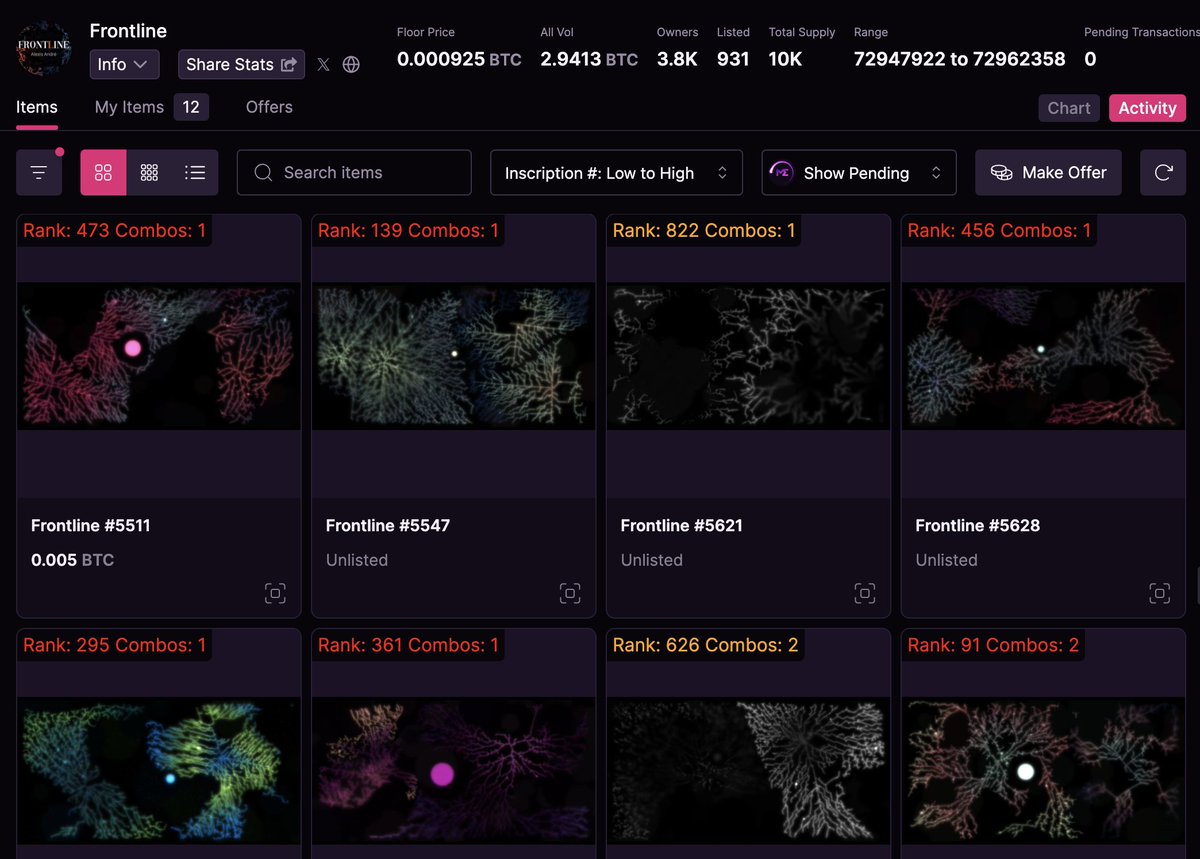Image resolution: width=1200 pixels, height=859 pixels.
Task: Open the filter options icon
Action: tap(39, 173)
